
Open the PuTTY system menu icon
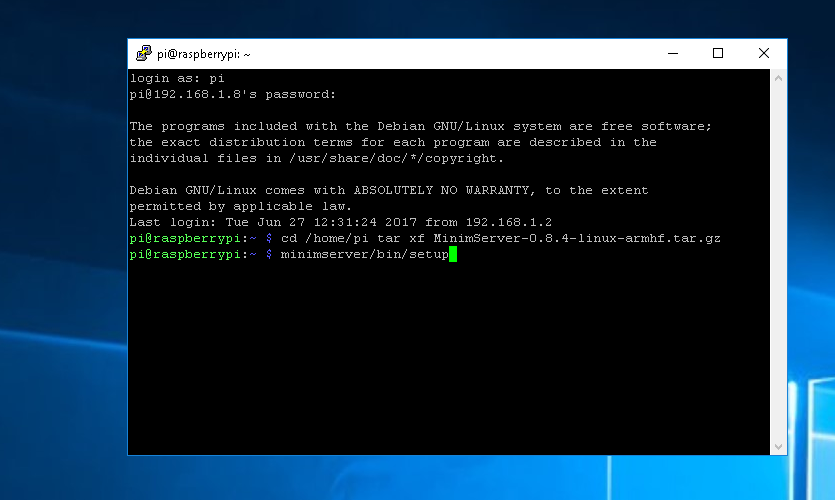click(x=144, y=54)
